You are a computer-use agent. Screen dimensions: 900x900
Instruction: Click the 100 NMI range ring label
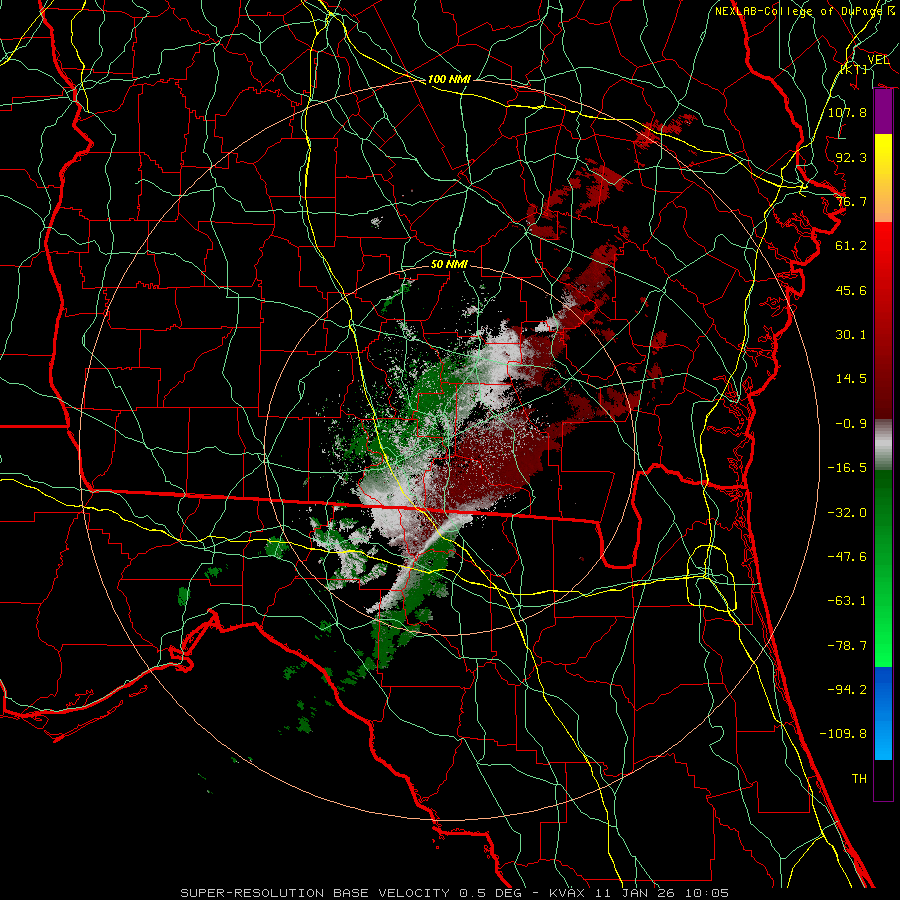(449, 79)
